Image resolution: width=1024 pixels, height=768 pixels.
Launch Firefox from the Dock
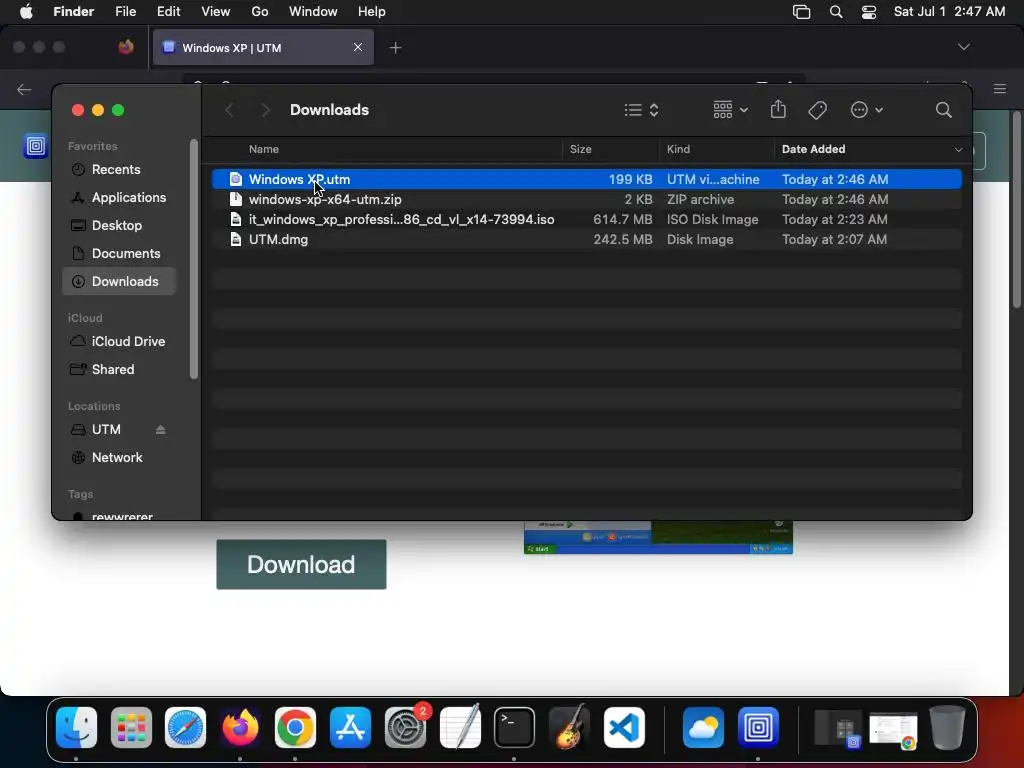tap(240, 727)
